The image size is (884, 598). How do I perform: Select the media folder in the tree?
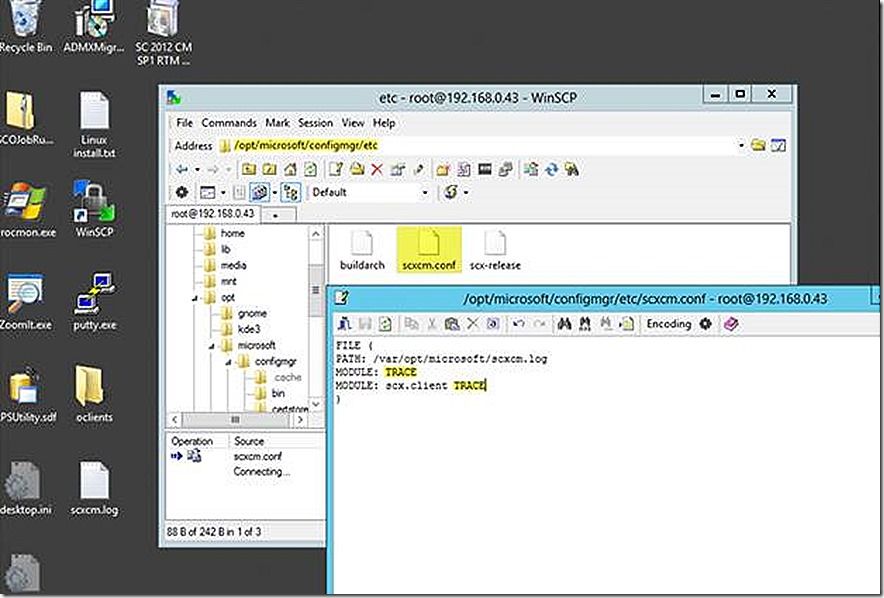(x=233, y=265)
